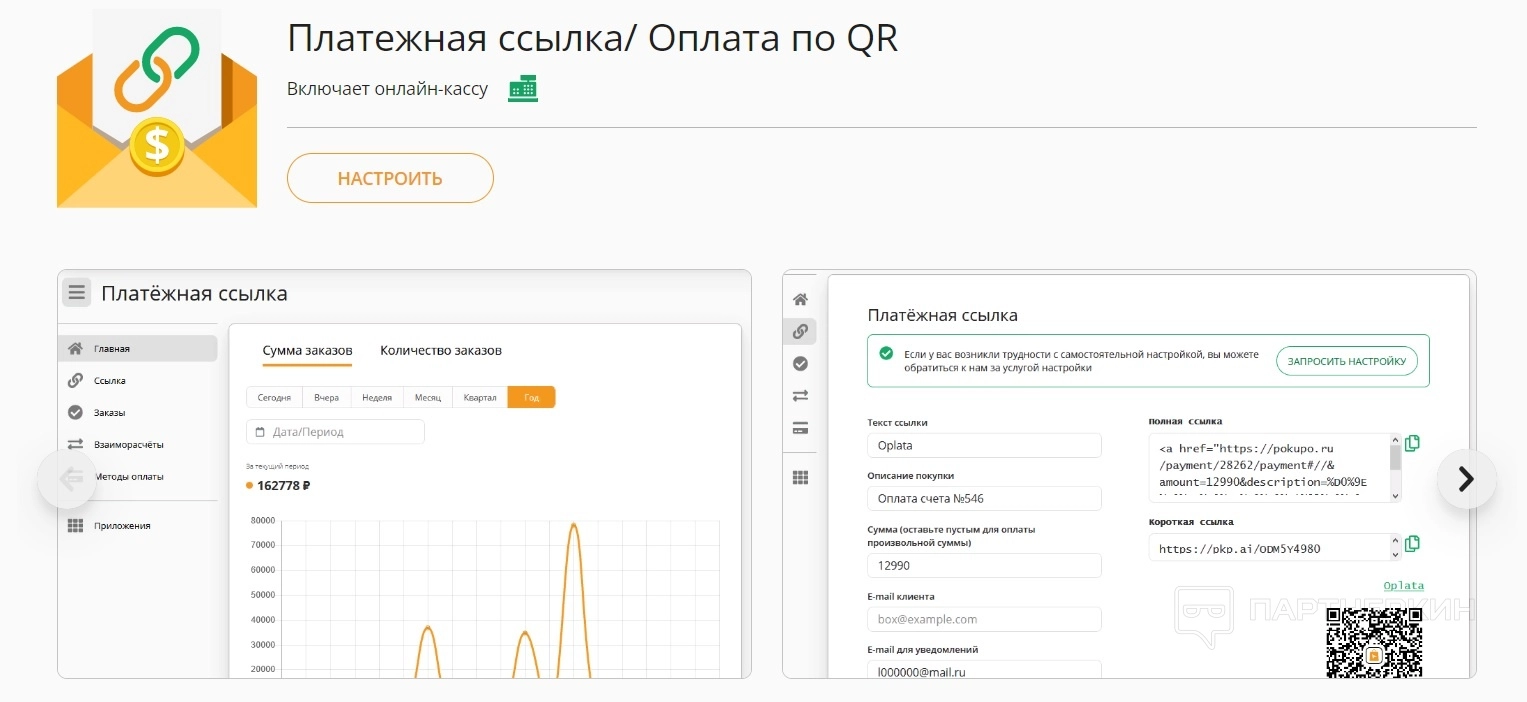Click the Сумма field containing 12990
This screenshot has width=1527, height=702.
click(x=984, y=565)
